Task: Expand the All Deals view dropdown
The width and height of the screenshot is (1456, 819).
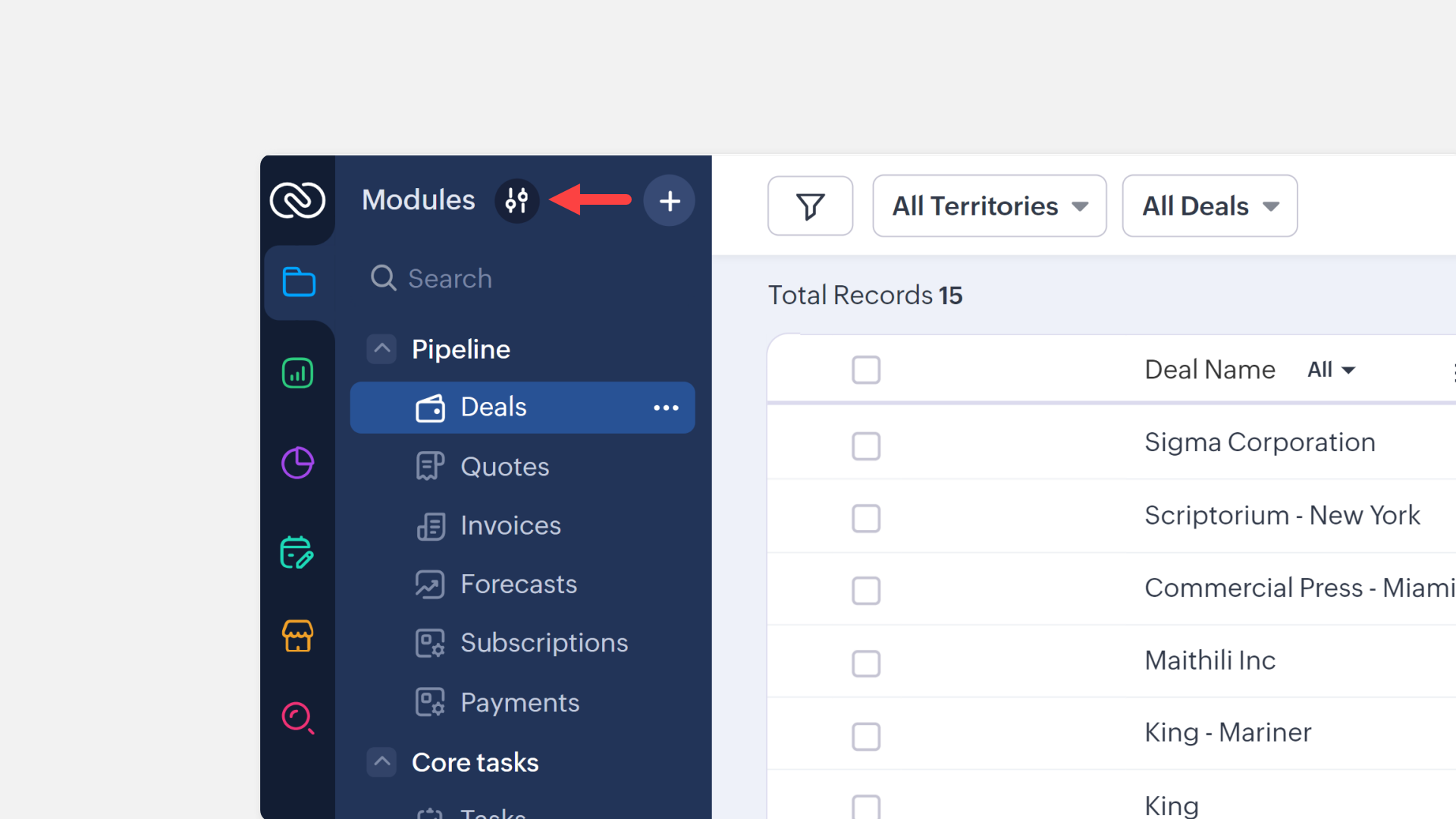Action: pyautogui.click(x=1210, y=206)
